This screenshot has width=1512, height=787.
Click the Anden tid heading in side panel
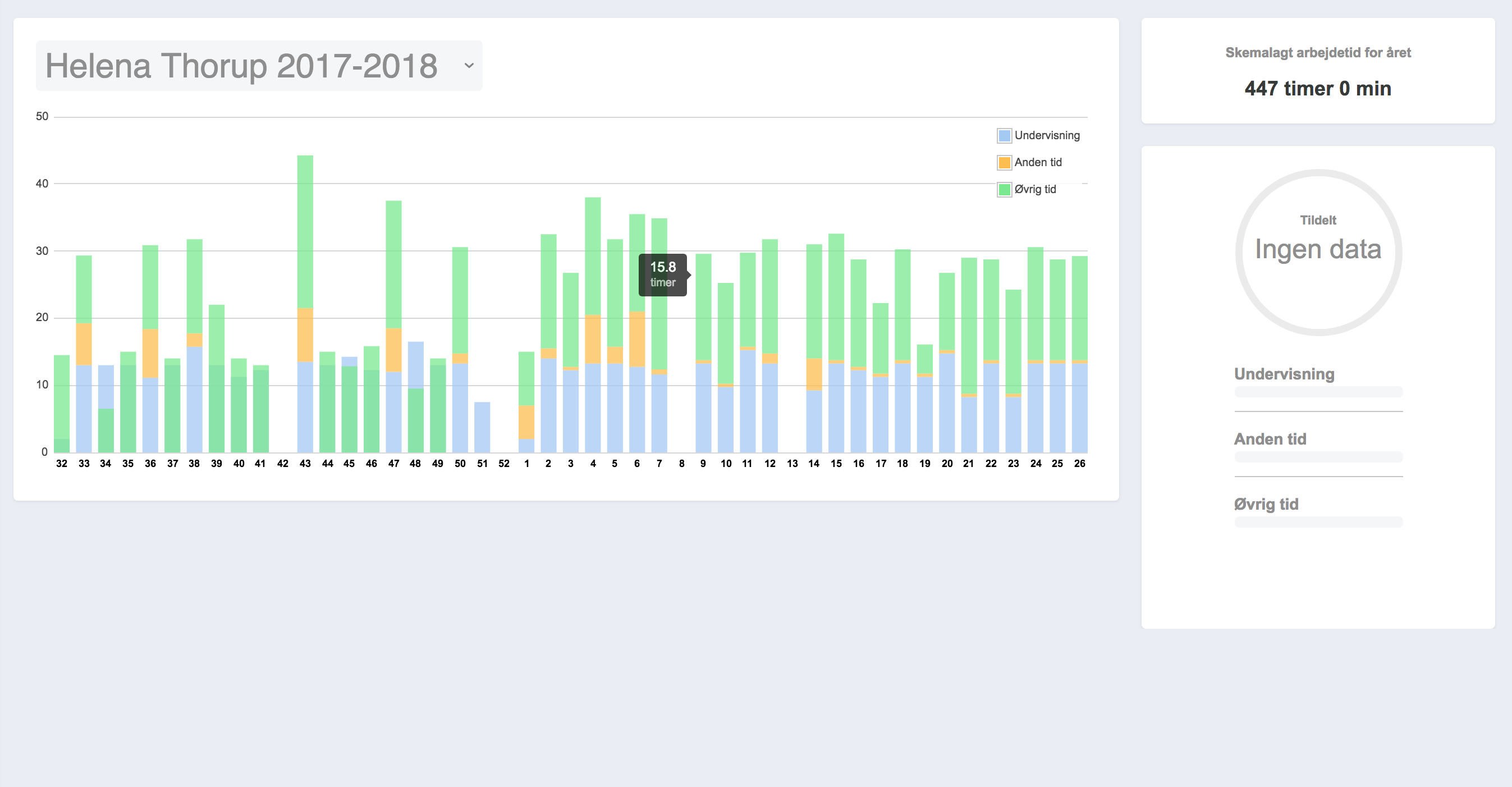[1270, 439]
